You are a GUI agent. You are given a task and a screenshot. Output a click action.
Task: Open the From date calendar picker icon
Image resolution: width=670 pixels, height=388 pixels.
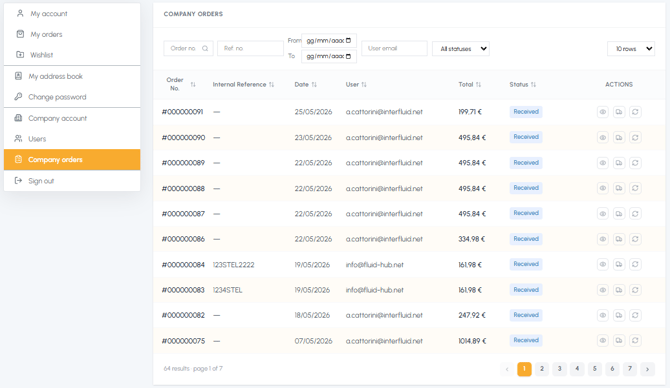tap(348, 41)
